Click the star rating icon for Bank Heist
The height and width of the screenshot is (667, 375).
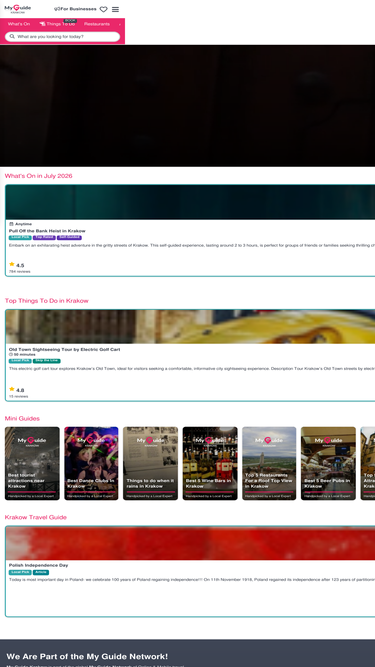click(x=12, y=264)
